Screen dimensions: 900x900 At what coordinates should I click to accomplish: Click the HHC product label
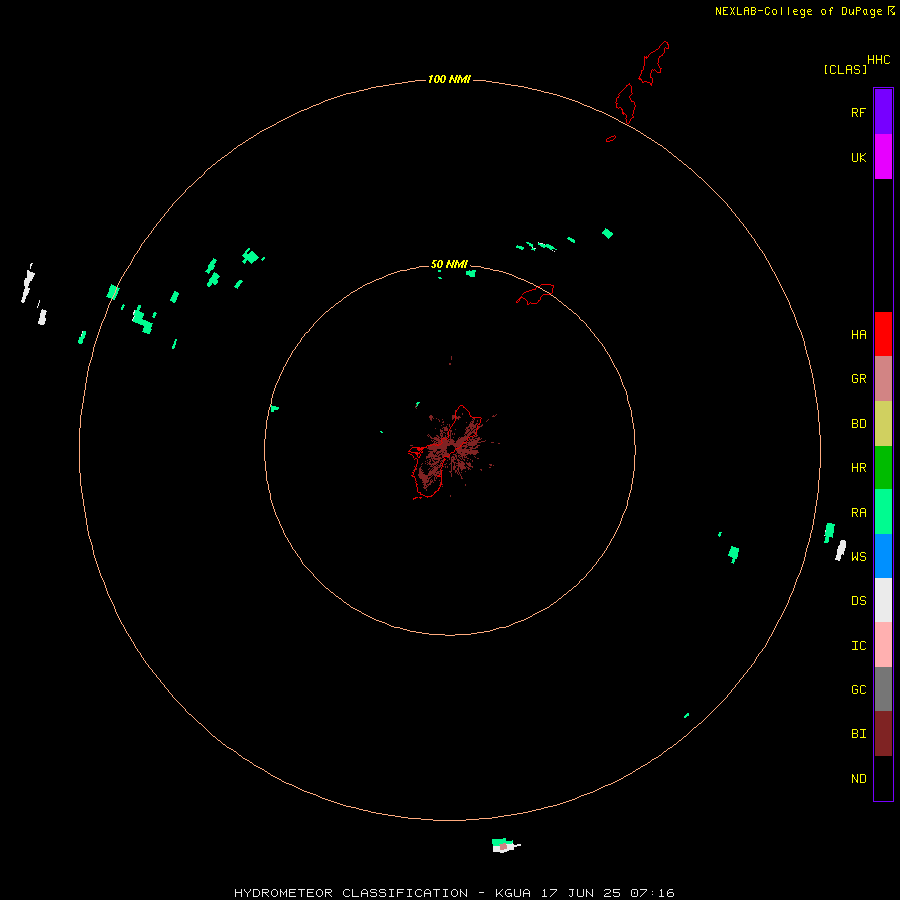pyautogui.click(x=878, y=60)
